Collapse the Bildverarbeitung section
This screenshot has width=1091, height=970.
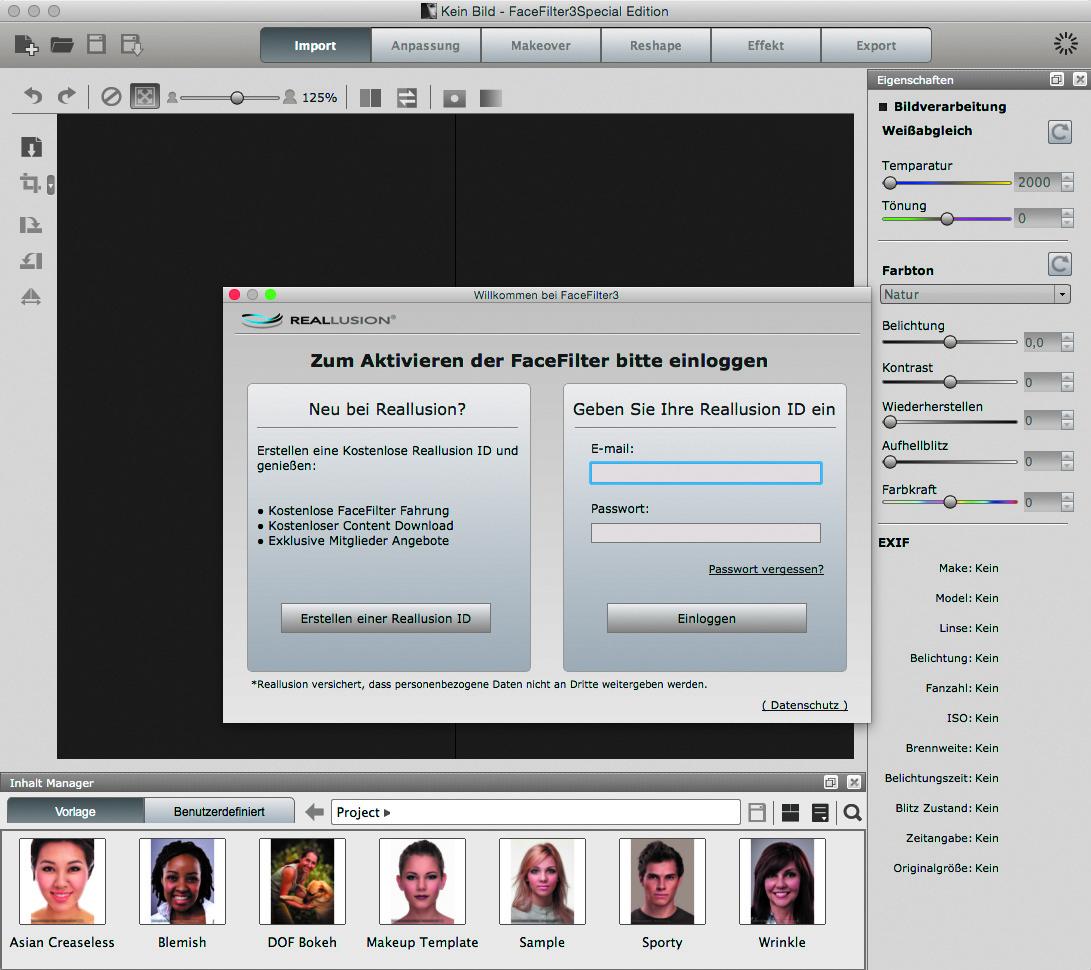[x=883, y=106]
